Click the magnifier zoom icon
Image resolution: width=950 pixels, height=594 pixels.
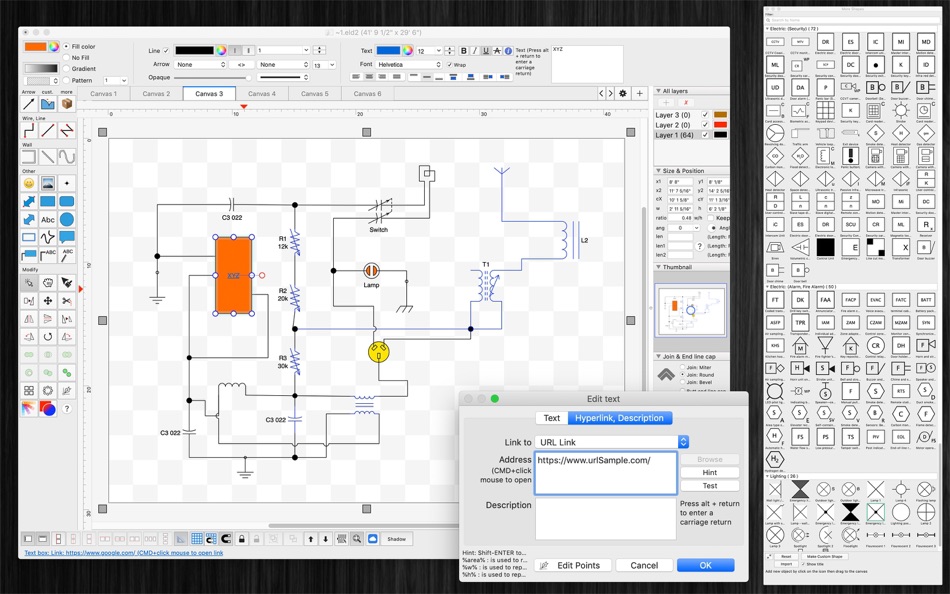coord(357,538)
